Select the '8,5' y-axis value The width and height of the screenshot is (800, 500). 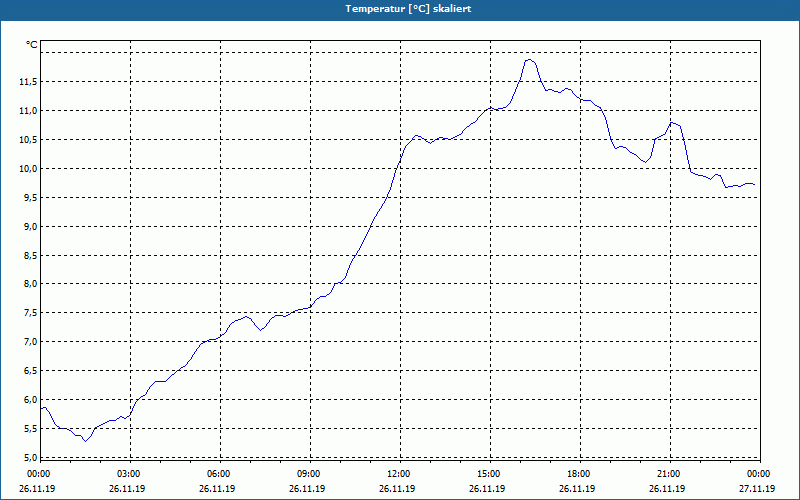tap(30, 255)
